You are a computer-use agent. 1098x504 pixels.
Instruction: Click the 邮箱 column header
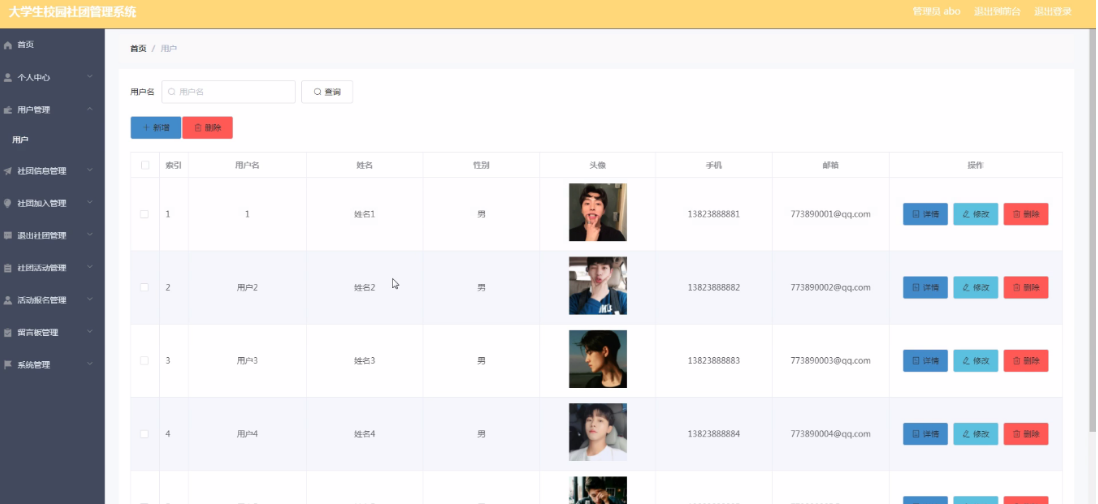click(x=831, y=165)
